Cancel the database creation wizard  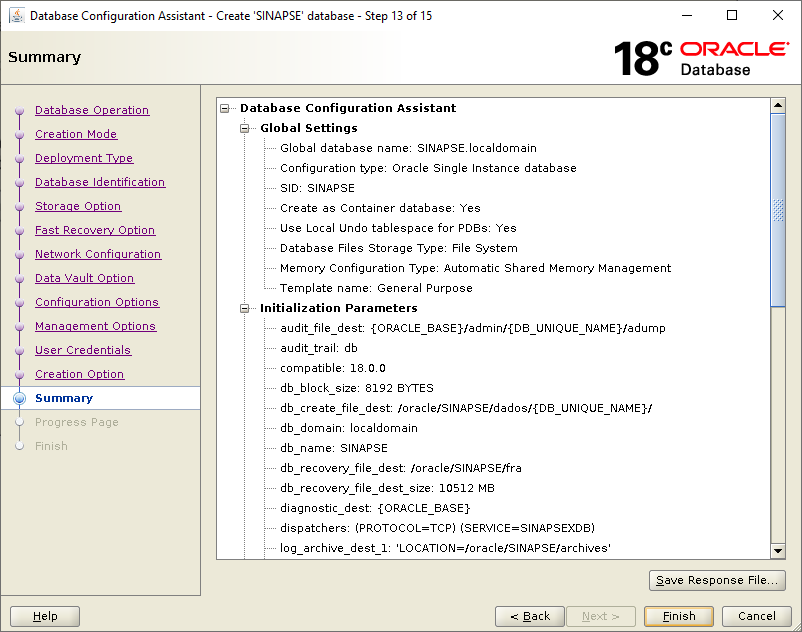click(x=756, y=616)
